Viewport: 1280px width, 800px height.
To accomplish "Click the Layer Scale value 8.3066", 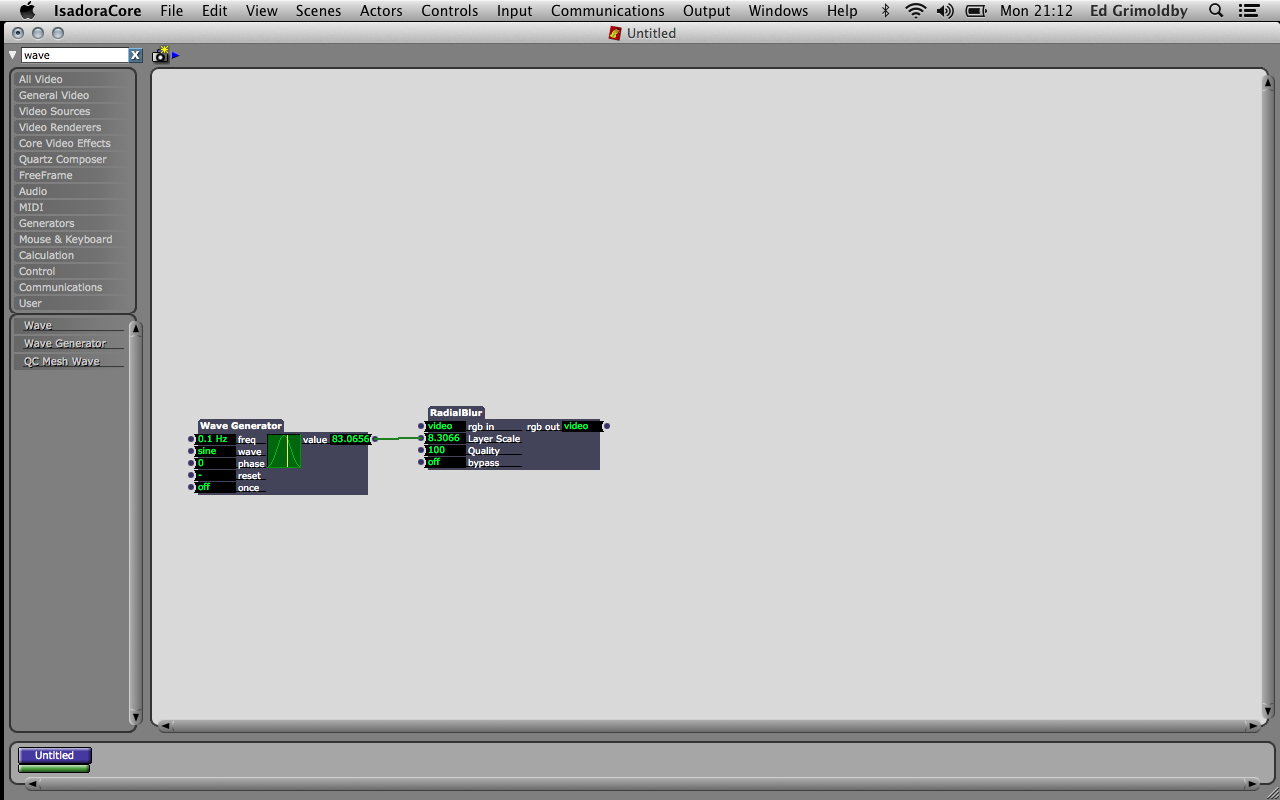I will pos(445,438).
